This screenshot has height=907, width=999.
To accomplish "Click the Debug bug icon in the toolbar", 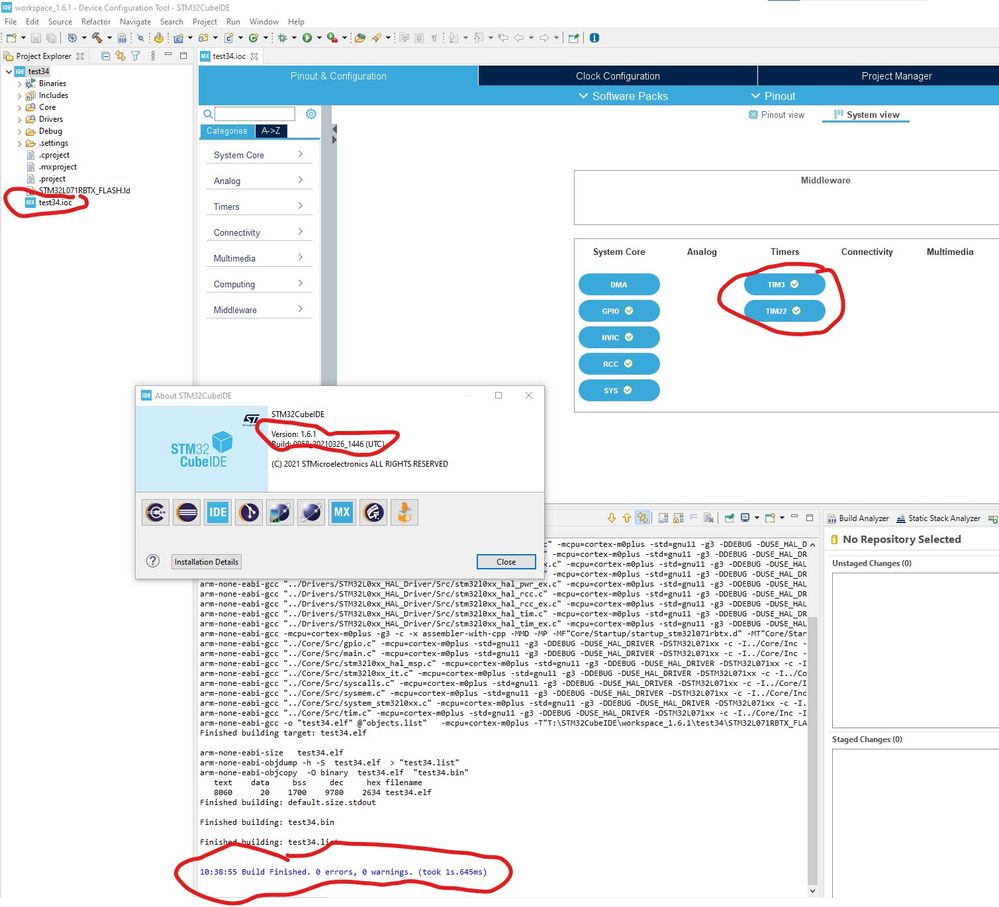I will [x=282, y=38].
